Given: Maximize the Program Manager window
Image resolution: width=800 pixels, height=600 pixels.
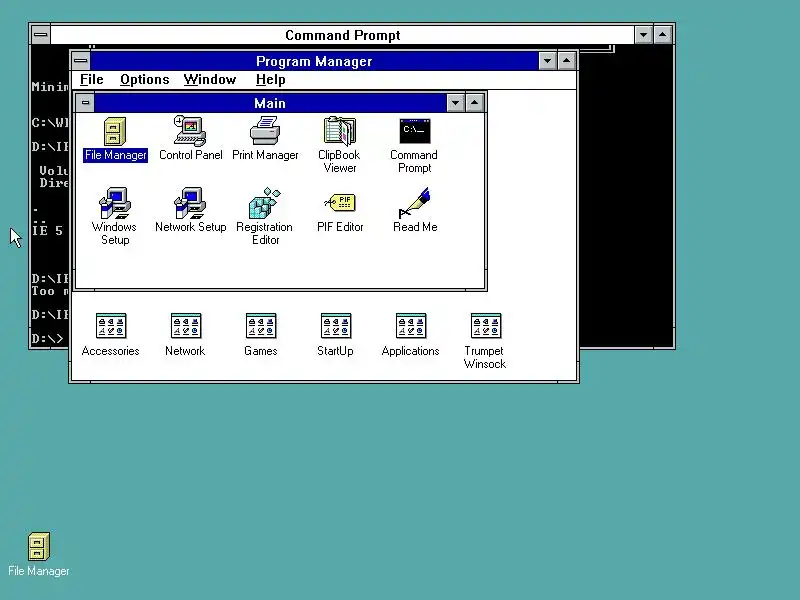Looking at the screenshot, I should (x=566, y=61).
